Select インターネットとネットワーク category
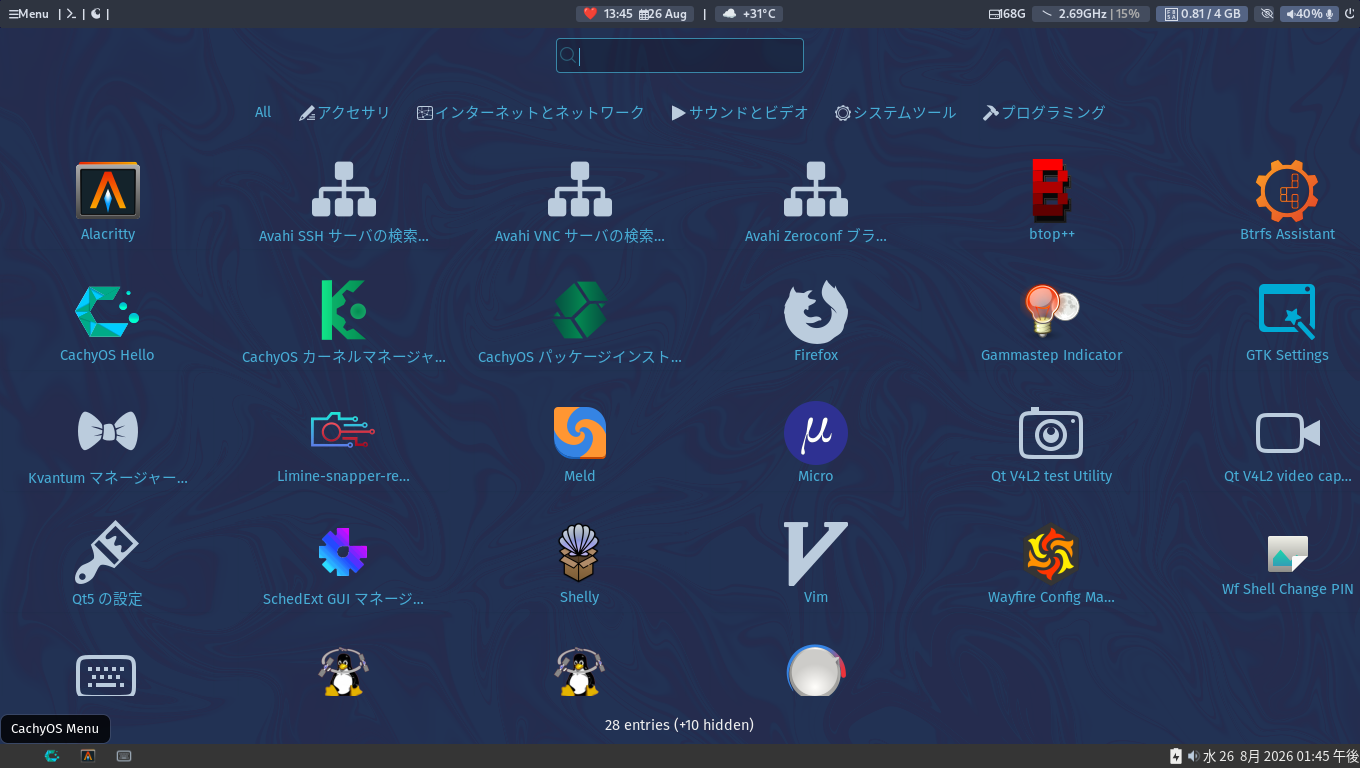Viewport: 1360px width, 768px height. coord(531,113)
